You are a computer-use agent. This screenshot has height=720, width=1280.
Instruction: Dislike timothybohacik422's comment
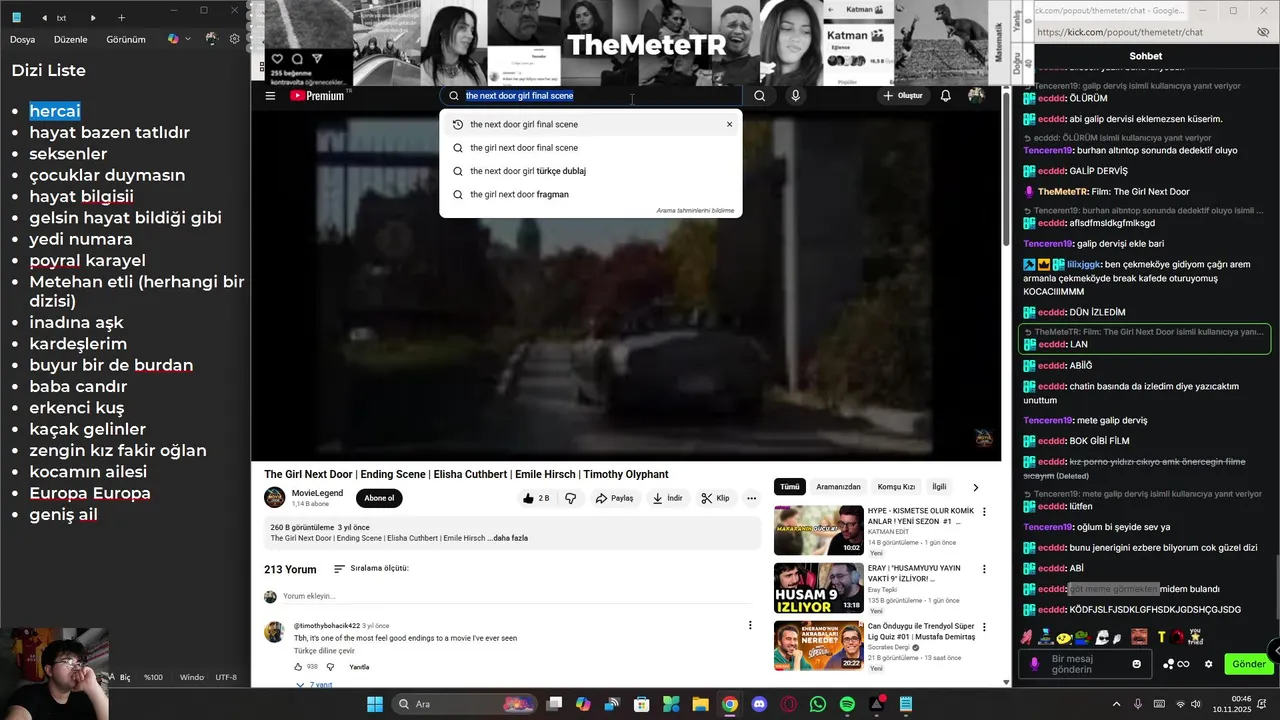click(331, 667)
